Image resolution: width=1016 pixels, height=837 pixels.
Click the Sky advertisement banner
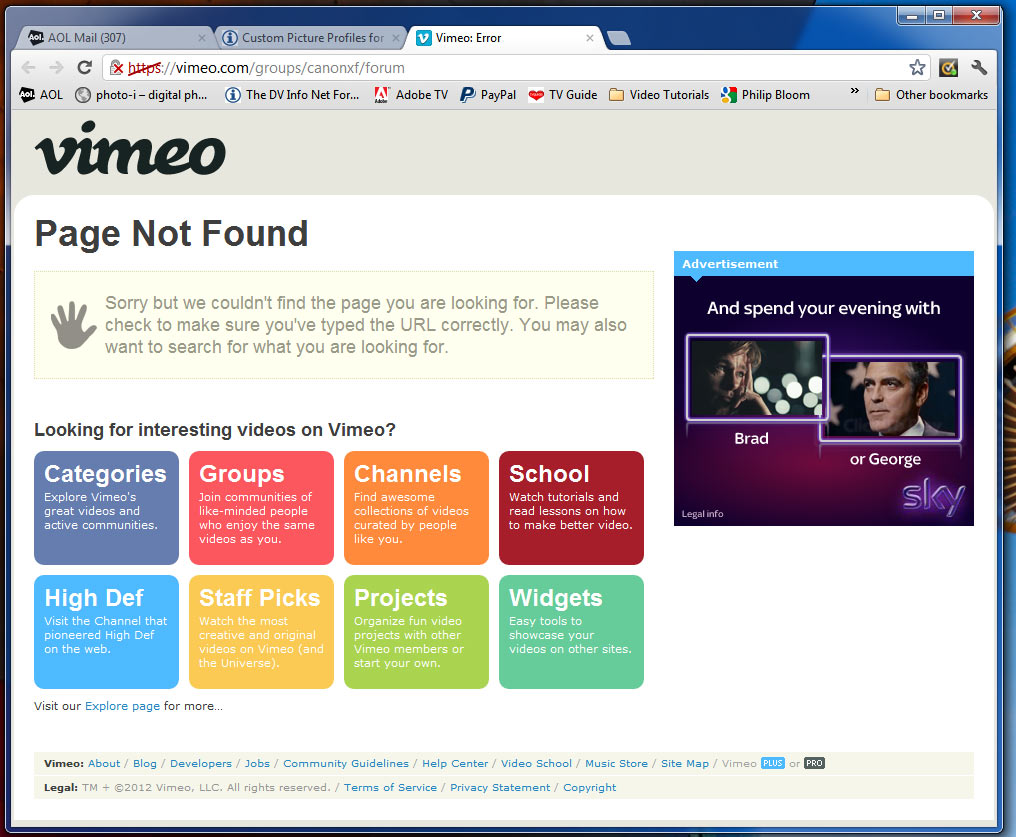[x=824, y=401]
